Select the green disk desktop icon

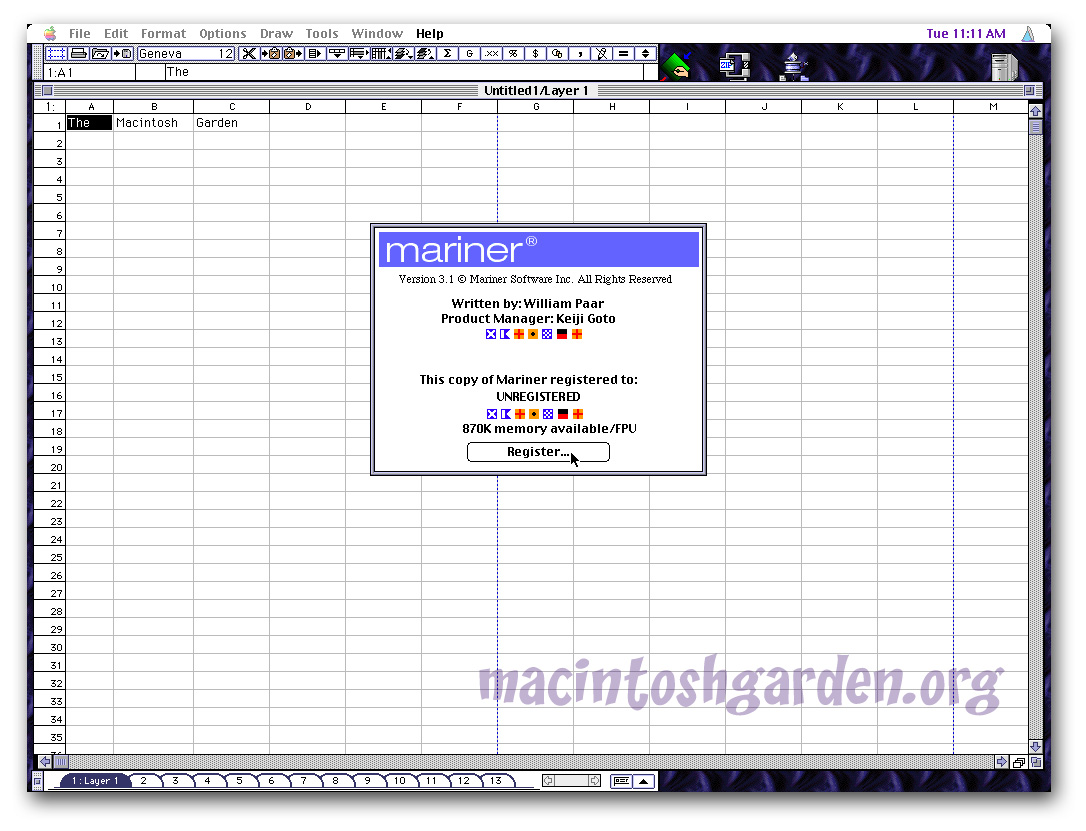677,66
